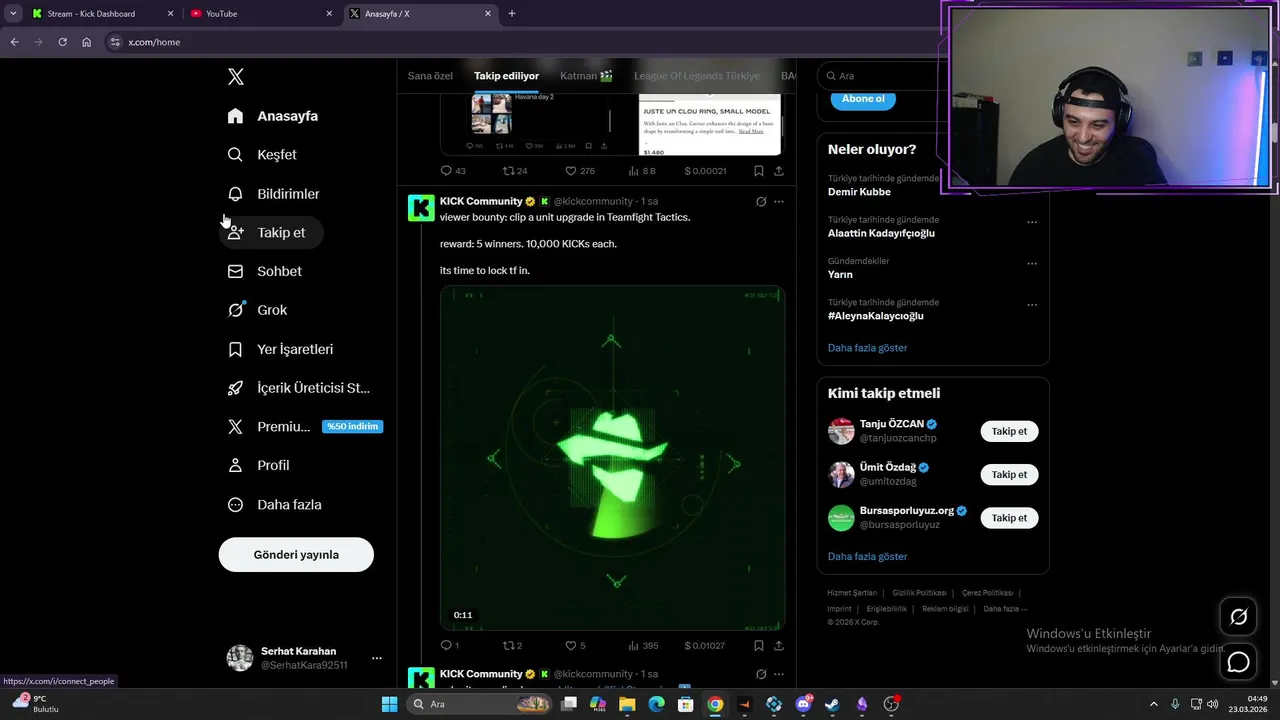Open Gizlilik Politikası footer link
This screenshot has width=1280, height=720.
pyautogui.click(x=919, y=593)
